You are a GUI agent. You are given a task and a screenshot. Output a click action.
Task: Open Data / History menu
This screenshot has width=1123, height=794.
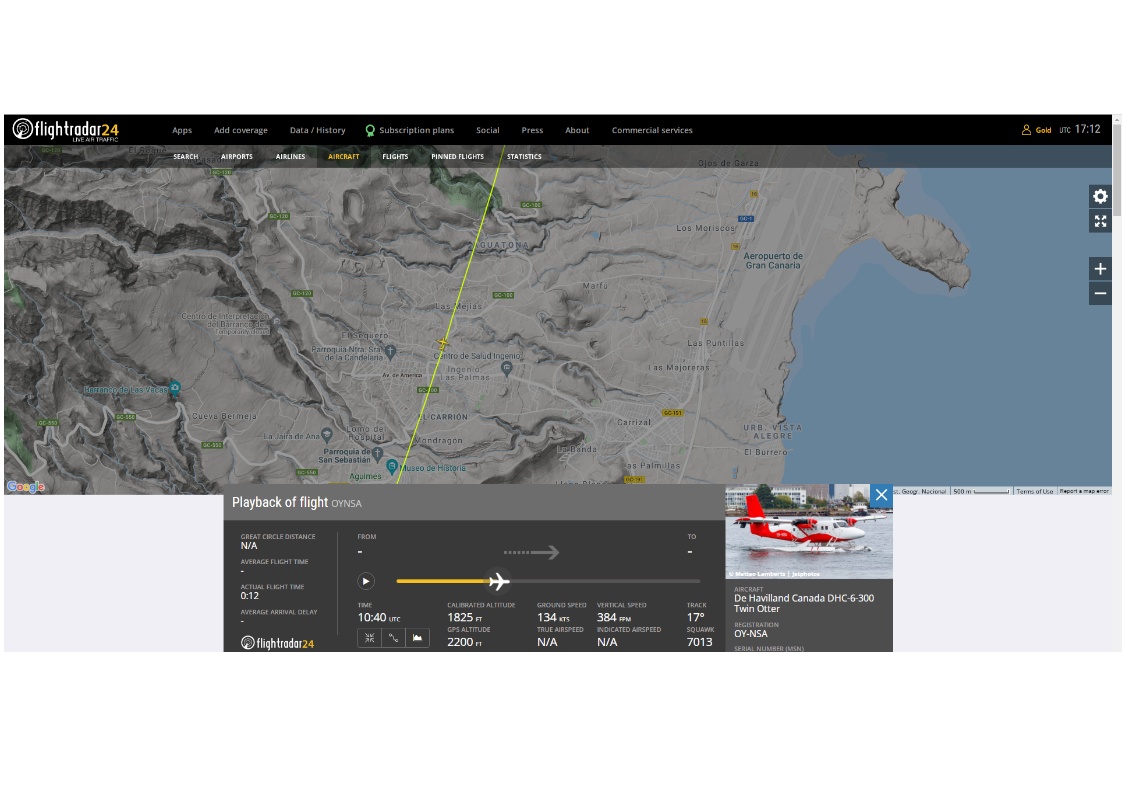(317, 130)
